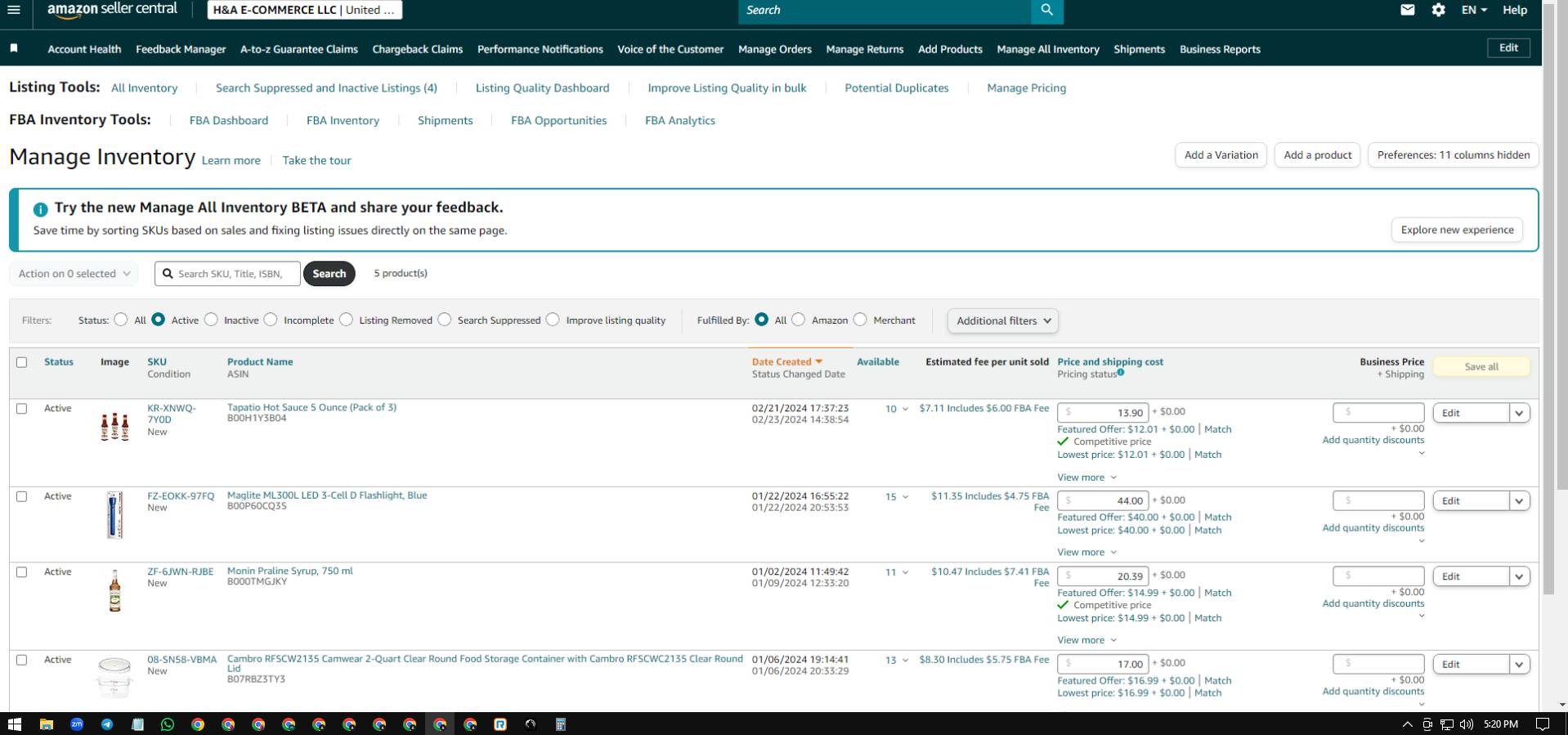Viewport: 1568px width, 735px height.
Task: Open the Listing Quality Dashboard tab
Action: (542, 87)
